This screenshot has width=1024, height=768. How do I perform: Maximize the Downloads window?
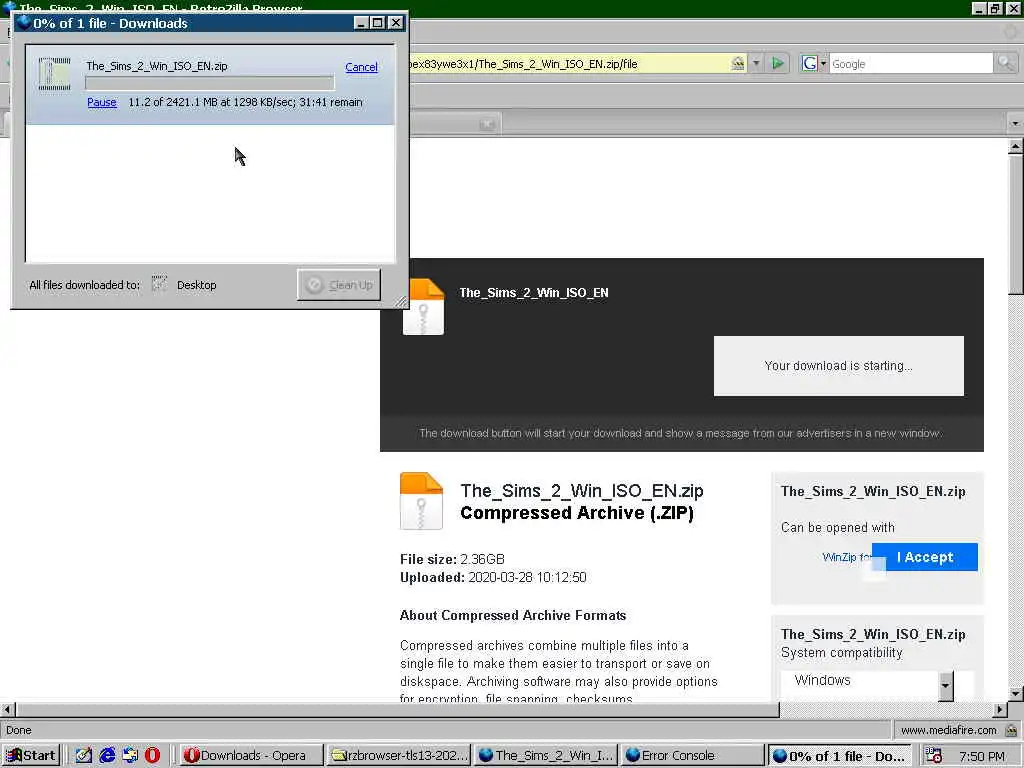pos(377,22)
